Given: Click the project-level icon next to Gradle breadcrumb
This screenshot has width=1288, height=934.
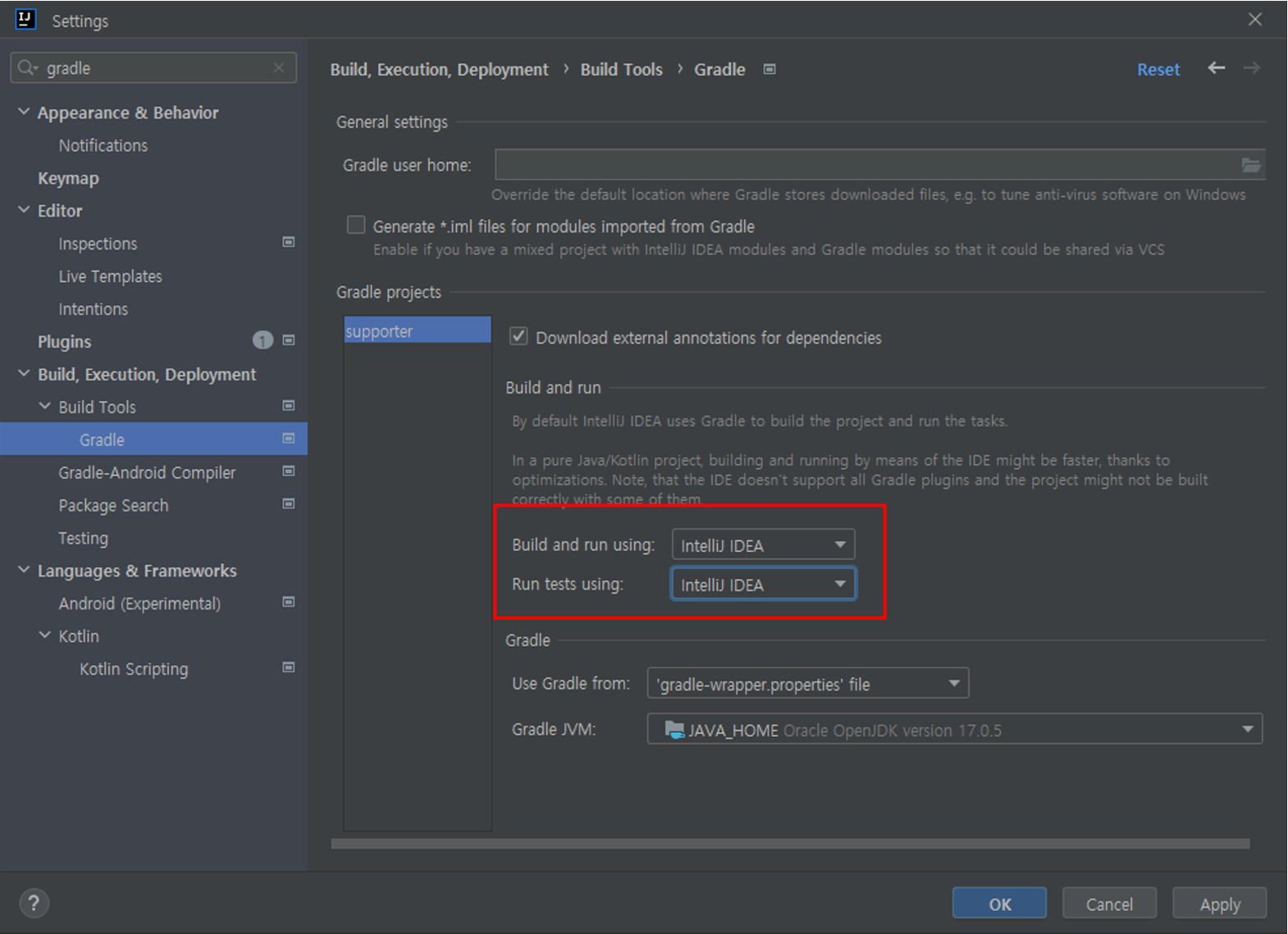Looking at the screenshot, I should click(770, 70).
